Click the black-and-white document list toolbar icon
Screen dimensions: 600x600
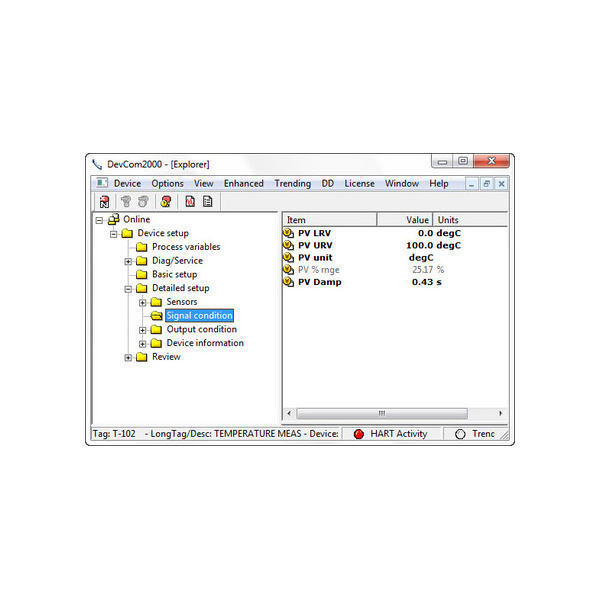(207, 201)
